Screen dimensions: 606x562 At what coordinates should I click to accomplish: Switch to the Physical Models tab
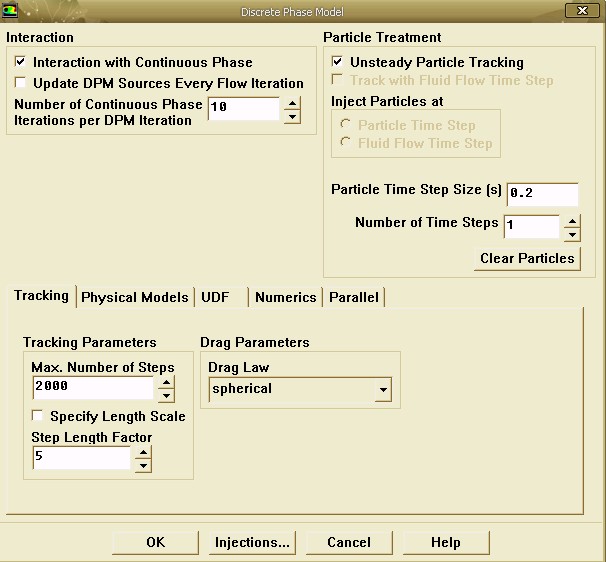[x=134, y=297]
